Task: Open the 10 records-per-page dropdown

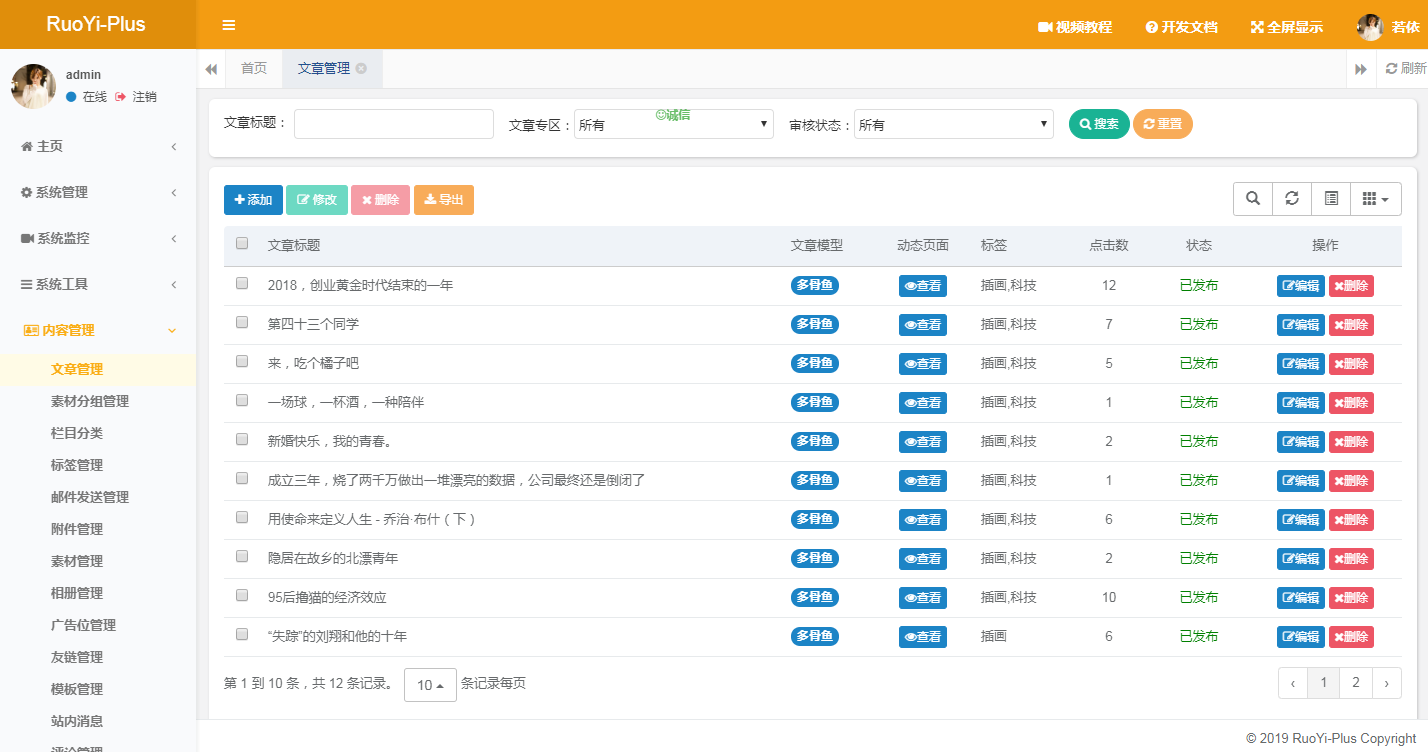Action: point(430,685)
